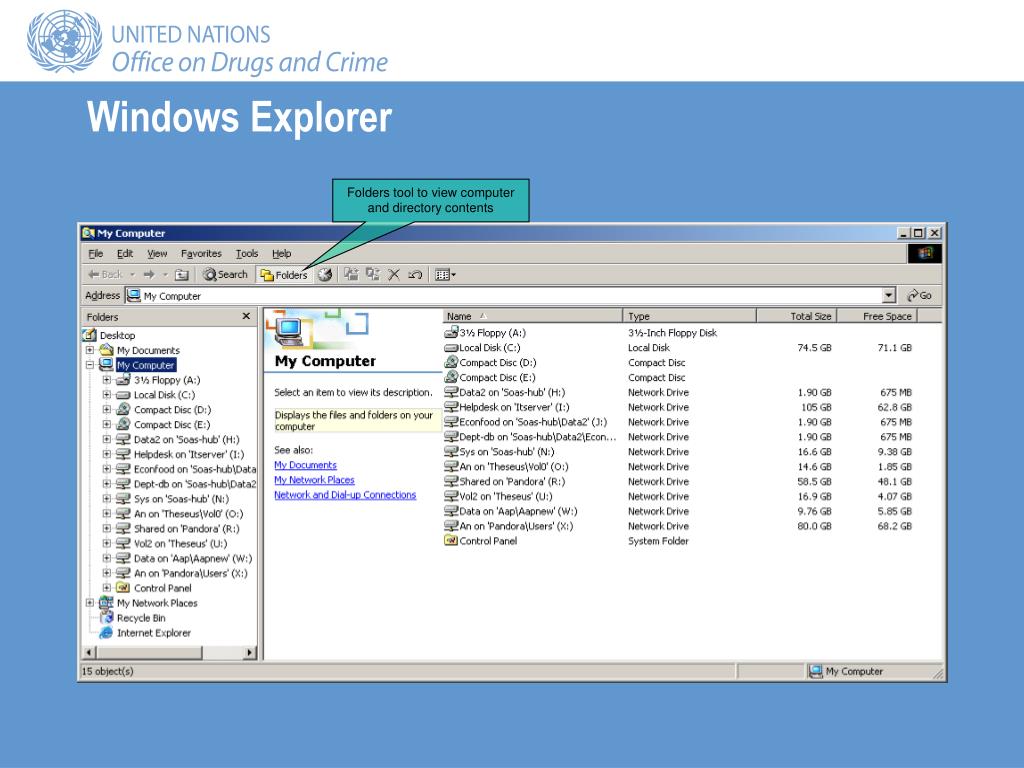Close the Folders pane with its X
1024x768 pixels.
(246, 316)
